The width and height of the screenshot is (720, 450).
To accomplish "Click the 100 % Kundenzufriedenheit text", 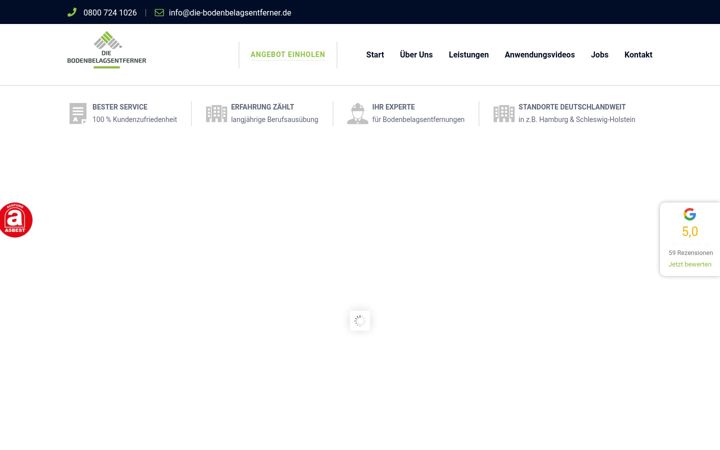I will click(x=135, y=119).
